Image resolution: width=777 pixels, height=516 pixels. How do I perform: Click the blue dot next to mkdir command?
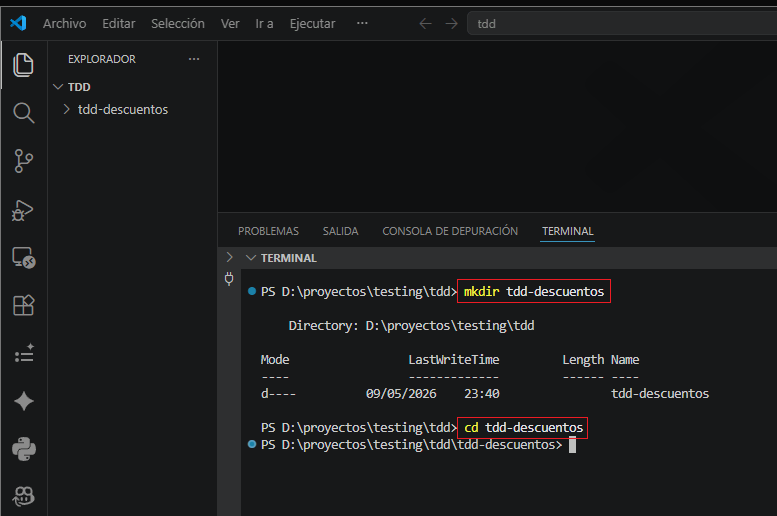pos(252,291)
